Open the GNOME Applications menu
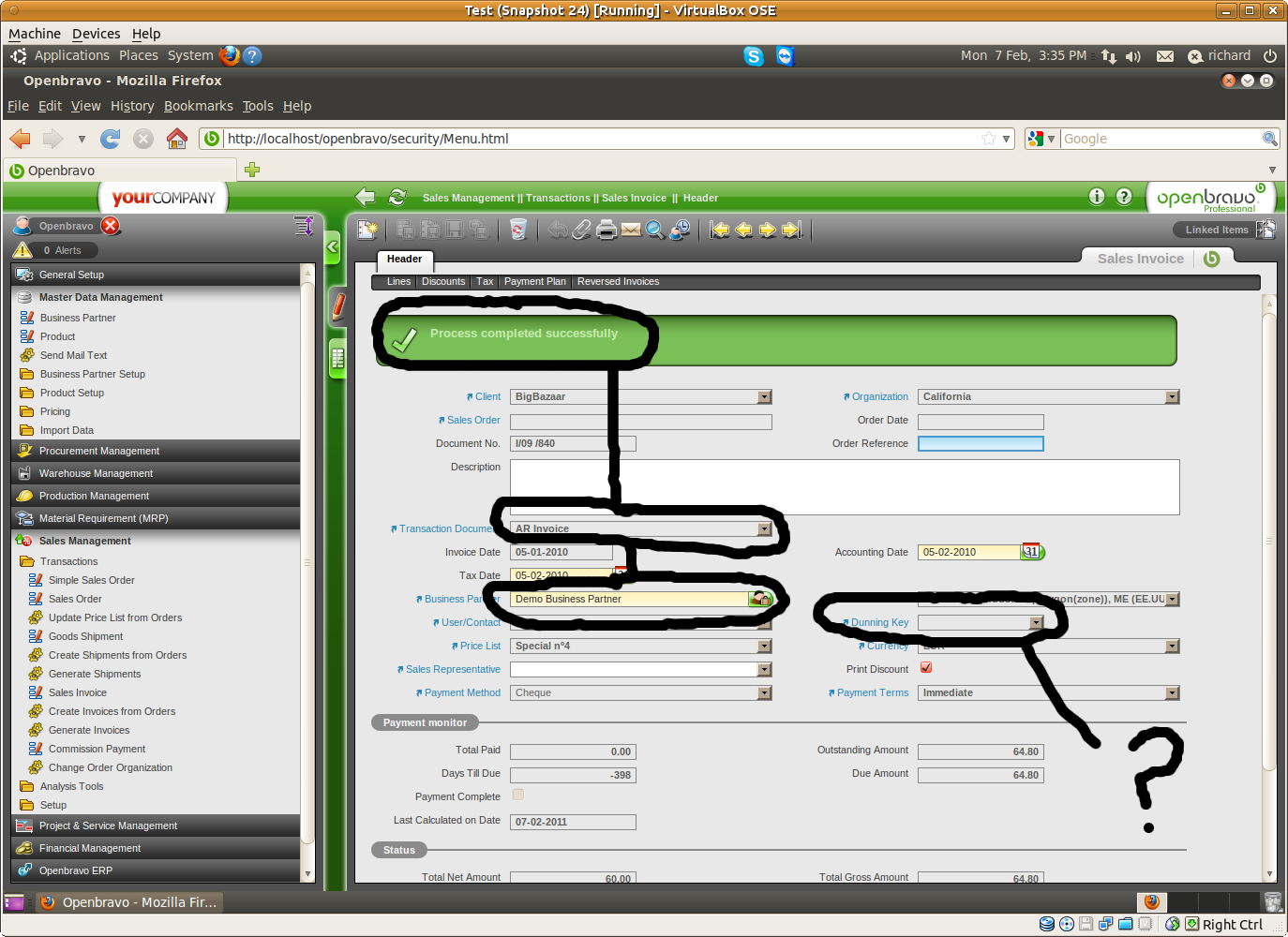Viewport: 1288px width, 937px height. (x=71, y=56)
